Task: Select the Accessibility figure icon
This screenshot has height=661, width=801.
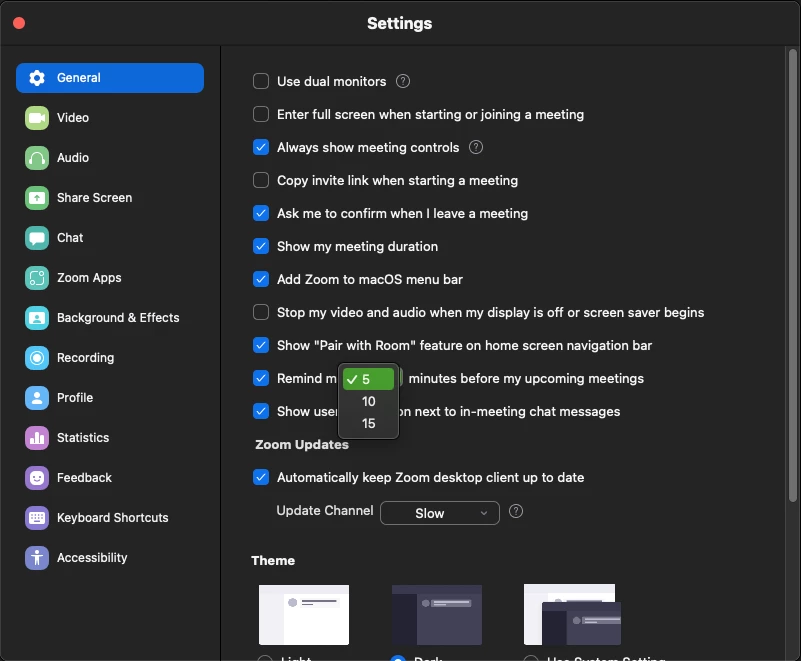Action: [37, 558]
